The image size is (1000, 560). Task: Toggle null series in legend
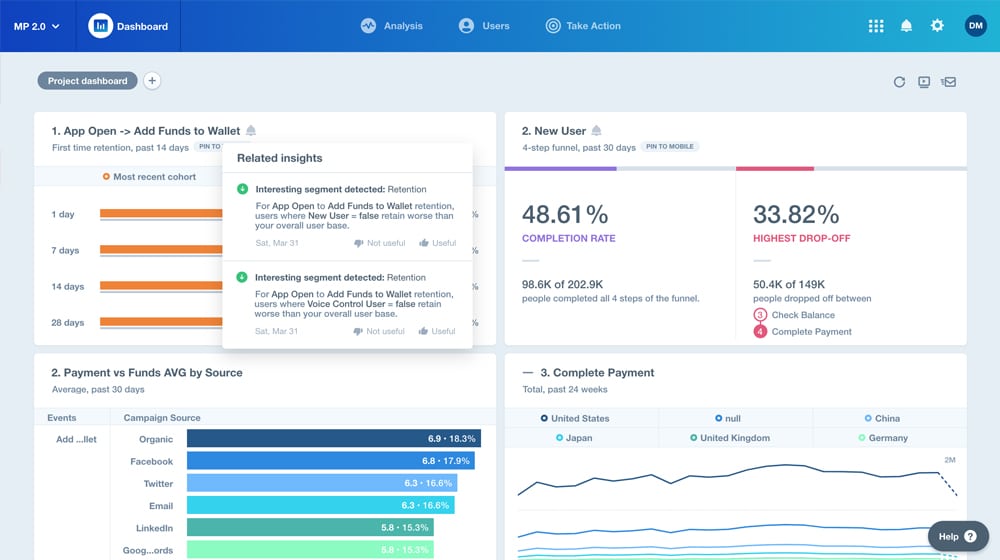pos(728,418)
